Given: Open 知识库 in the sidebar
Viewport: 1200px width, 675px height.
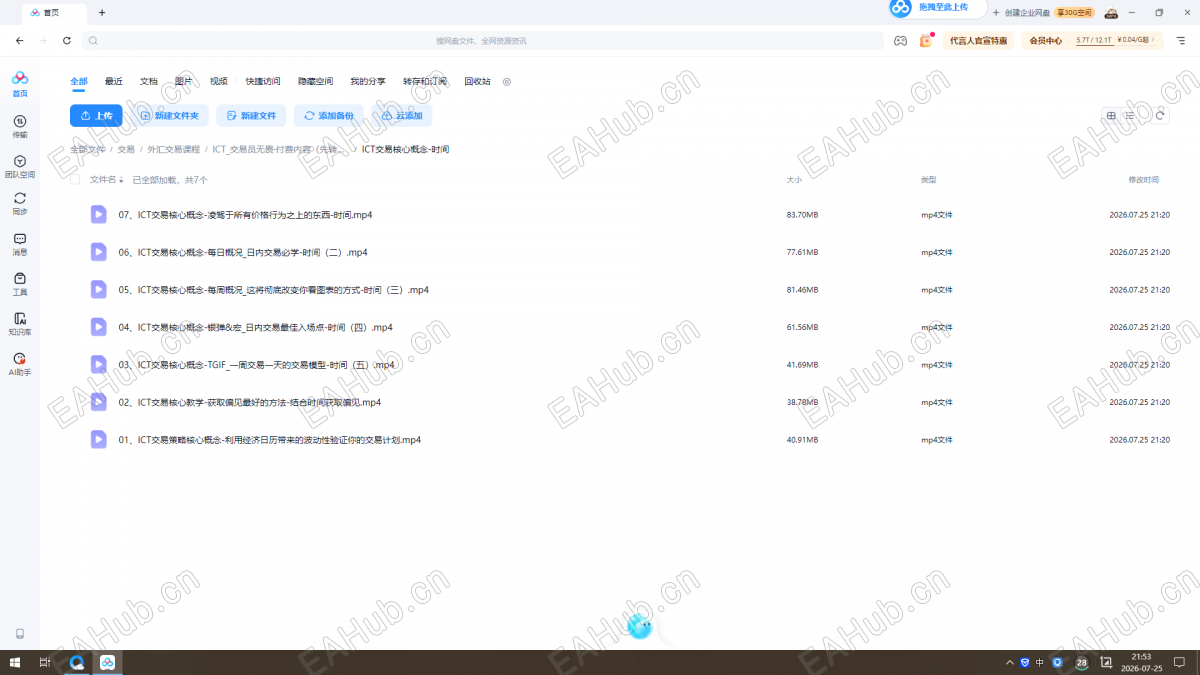Looking at the screenshot, I should coord(20,324).
